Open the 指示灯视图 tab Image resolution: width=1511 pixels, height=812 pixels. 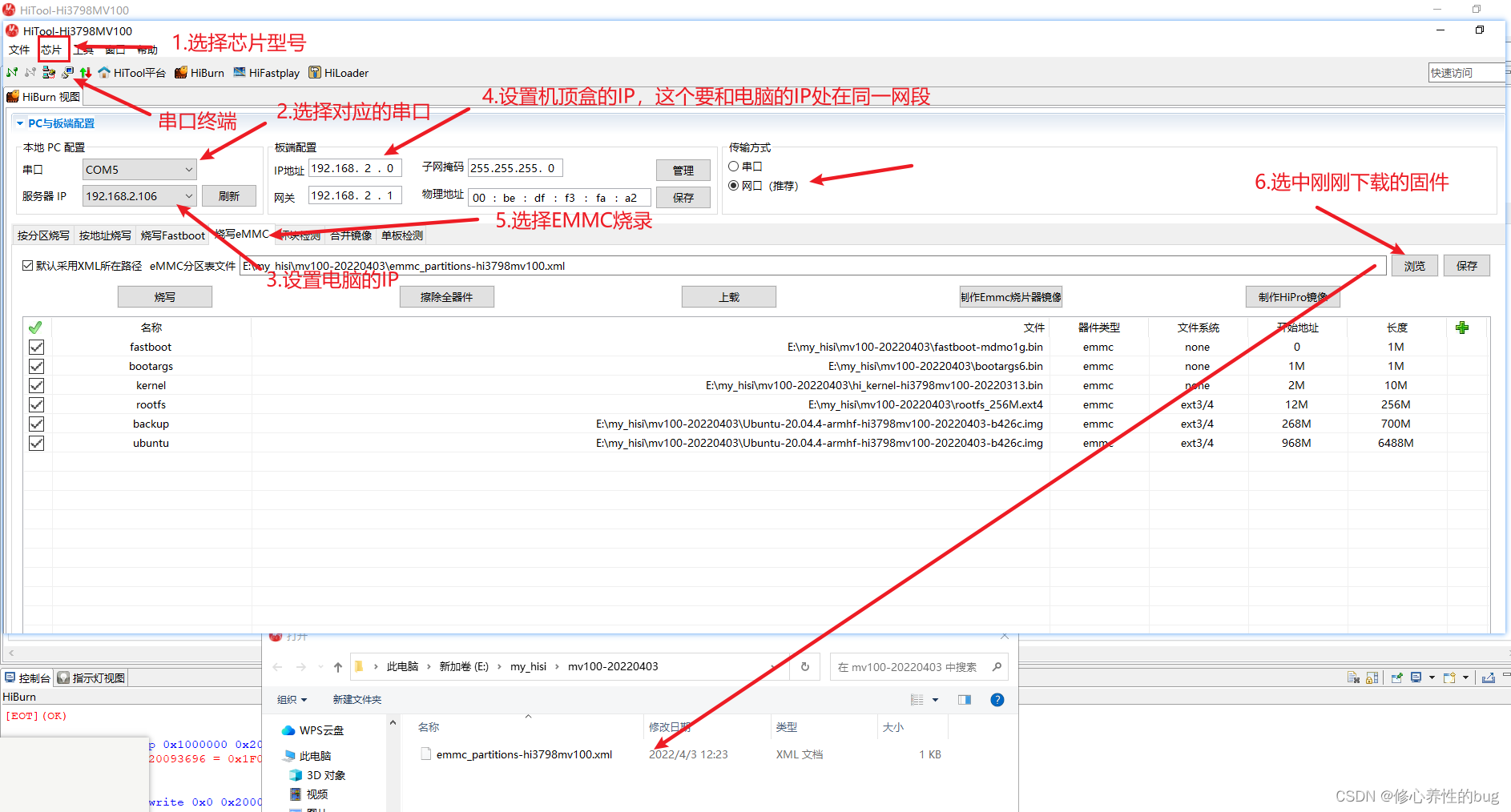tap(91, 677)
